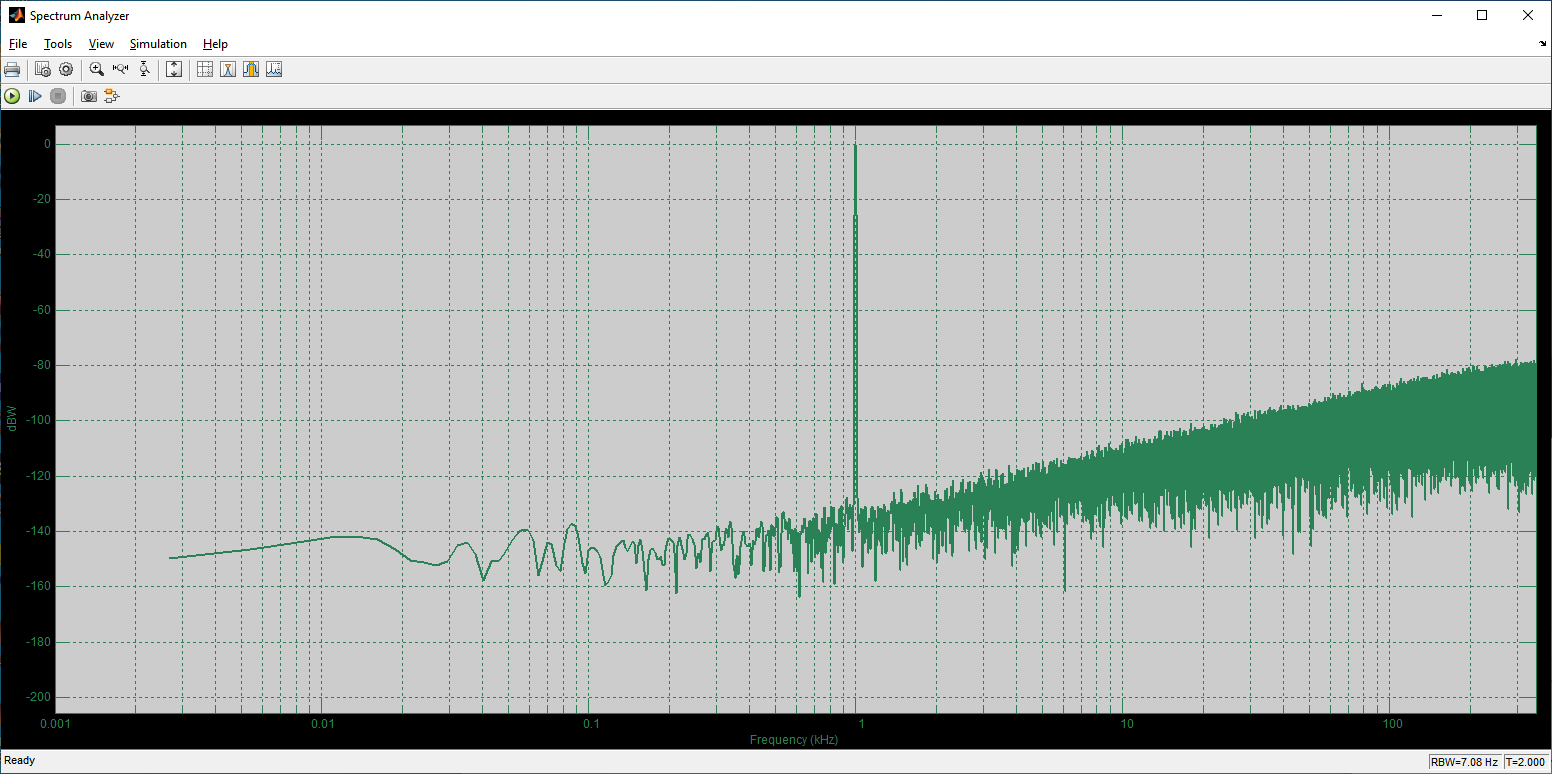The image size is (1552, 774).
Task: Take a snapshot of the display
Action: pos(89,96)
